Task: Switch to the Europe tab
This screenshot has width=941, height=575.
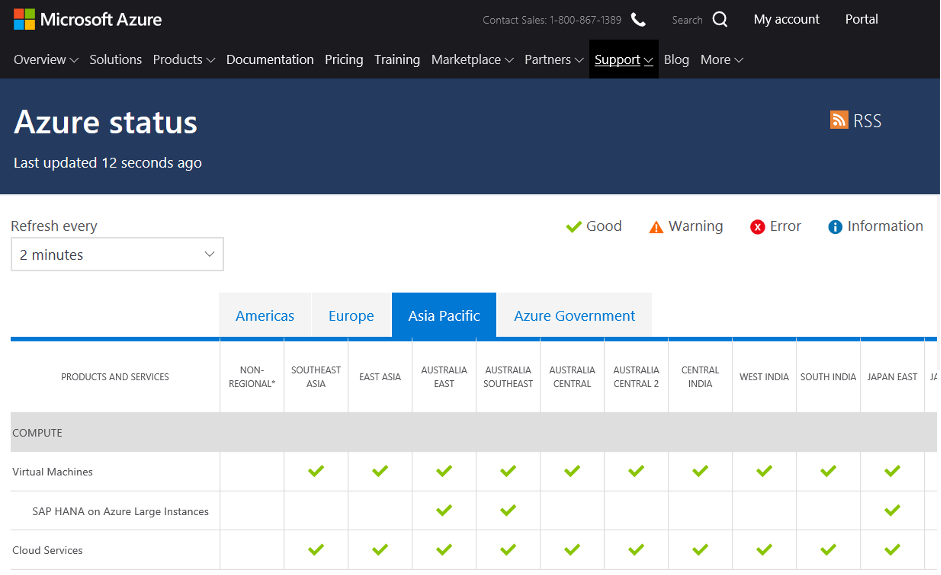Action: coord(351,316)
